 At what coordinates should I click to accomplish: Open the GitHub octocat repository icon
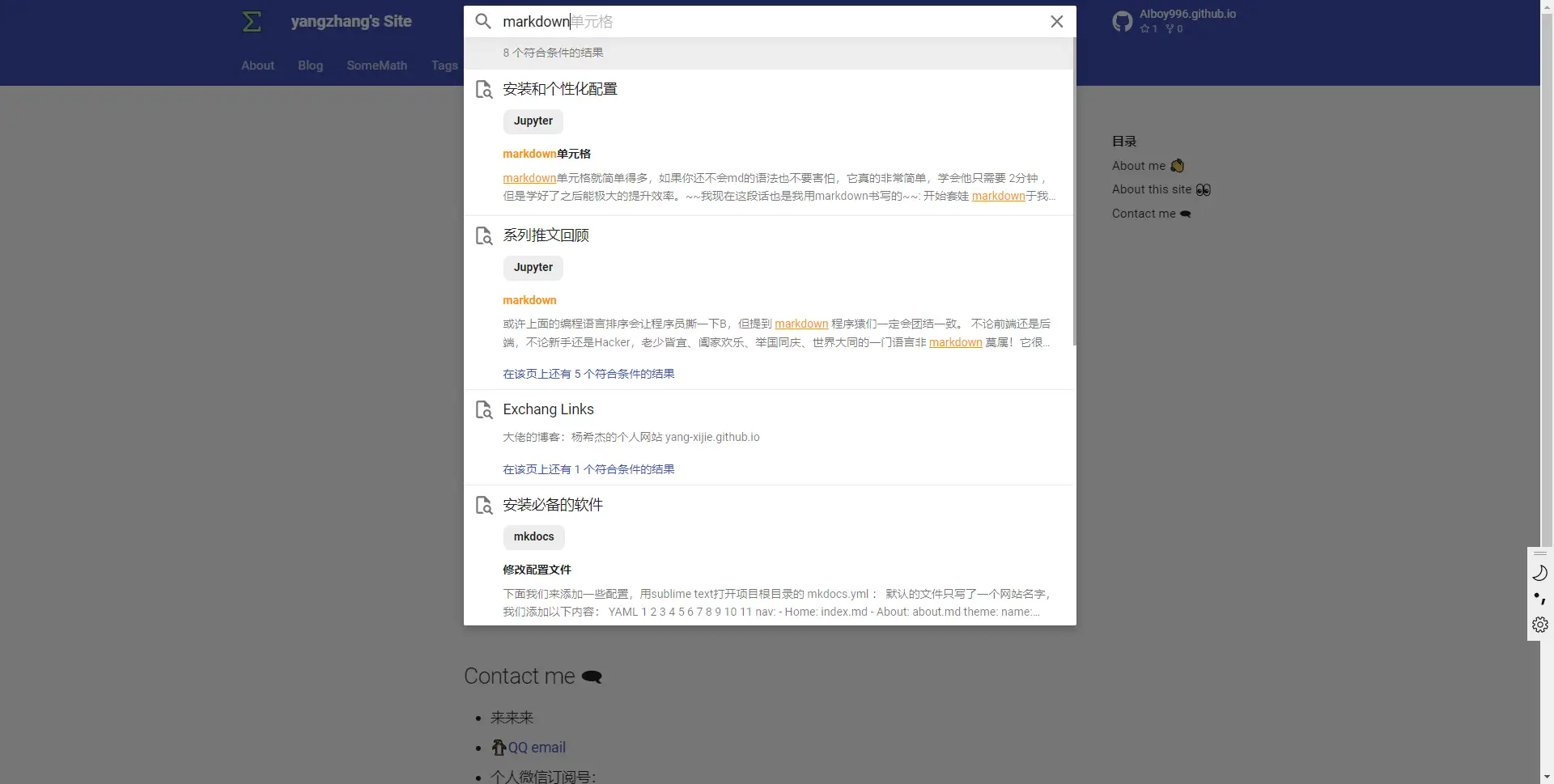point(1123,21)
